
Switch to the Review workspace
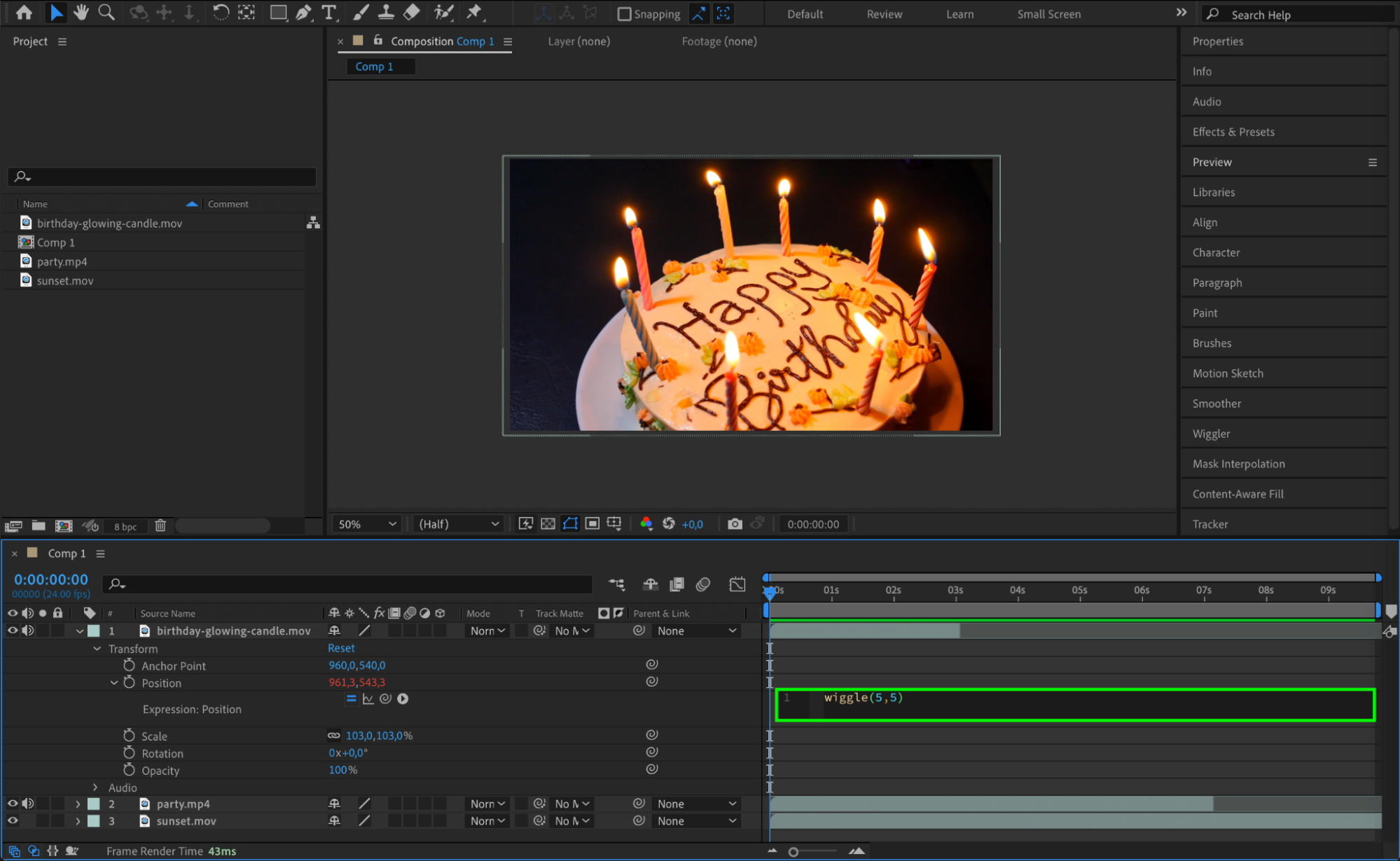click(x=884, y=14)
